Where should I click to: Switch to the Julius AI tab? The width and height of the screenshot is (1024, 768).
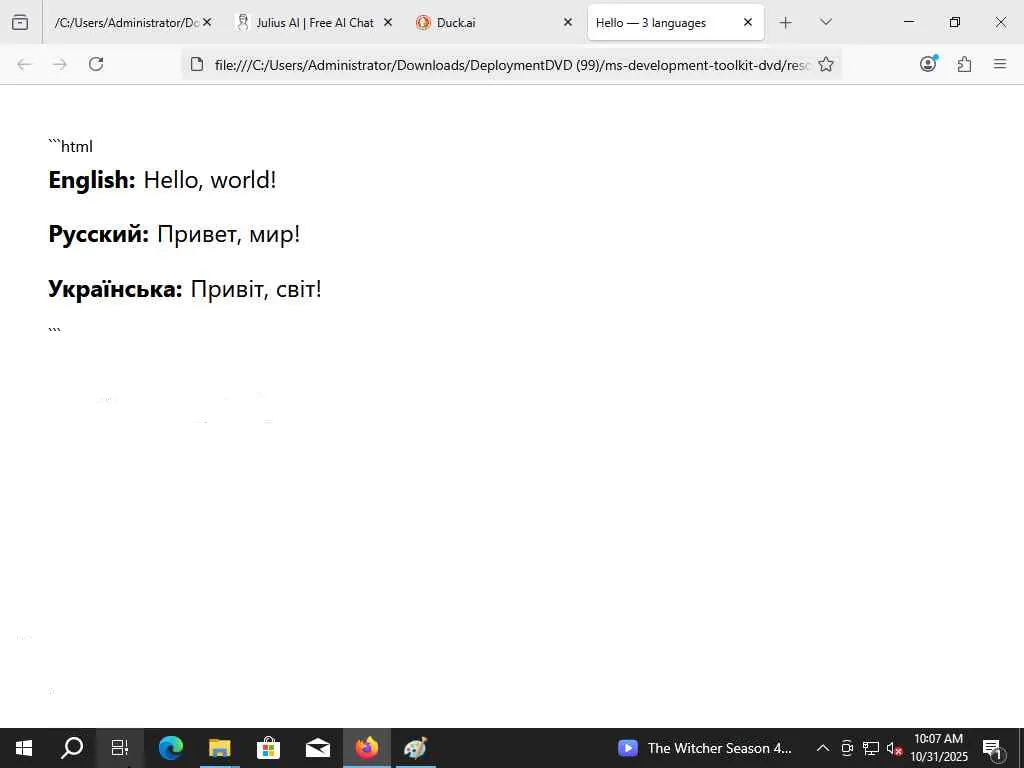point(313,22)
